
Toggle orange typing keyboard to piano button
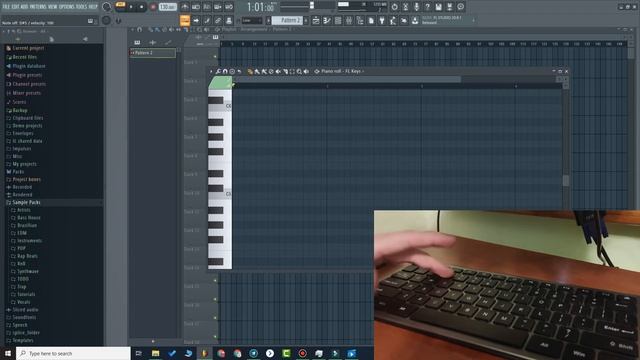[185, 20]
